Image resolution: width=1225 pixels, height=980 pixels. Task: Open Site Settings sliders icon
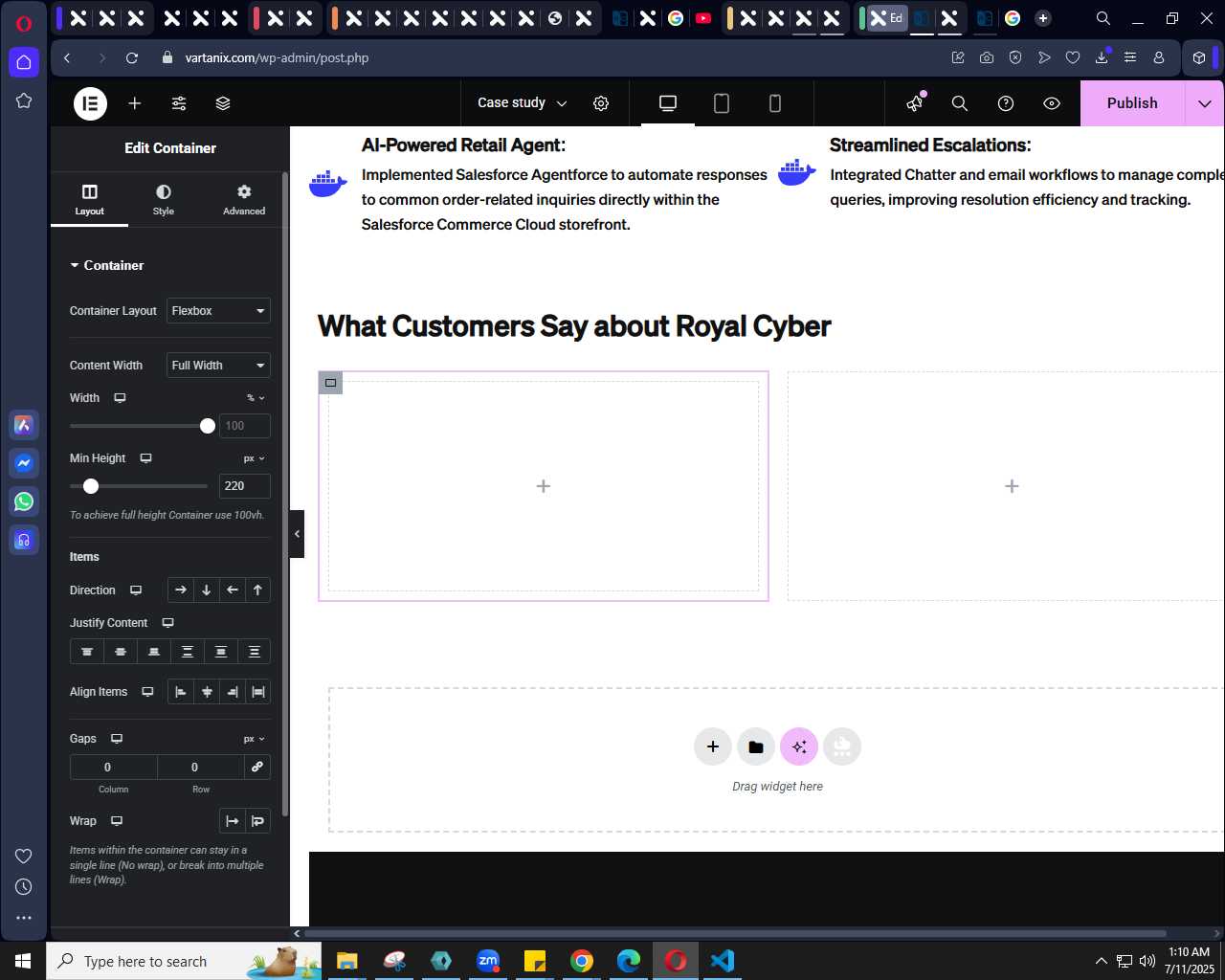tap(179, 103)
